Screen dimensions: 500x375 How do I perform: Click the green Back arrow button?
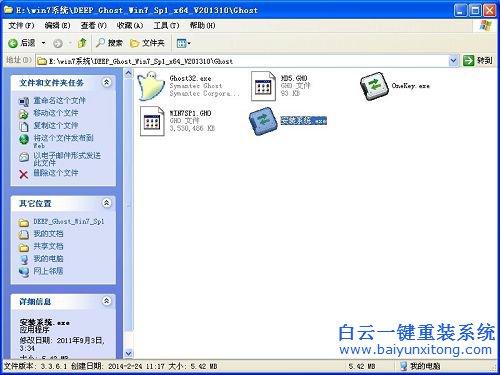click(x=13, y=43)
